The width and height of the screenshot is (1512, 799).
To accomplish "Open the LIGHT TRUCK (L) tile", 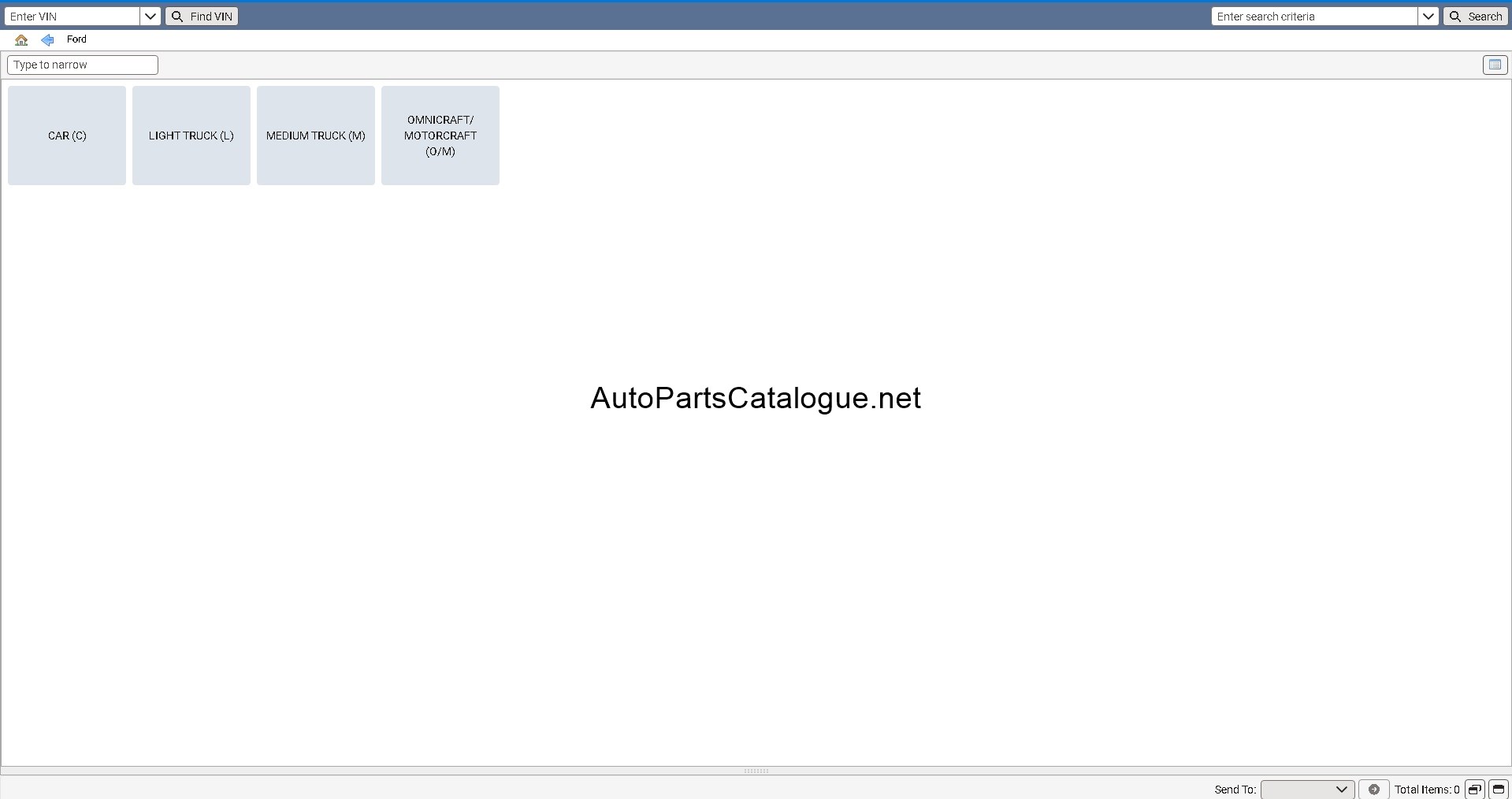I will (191, 136).
